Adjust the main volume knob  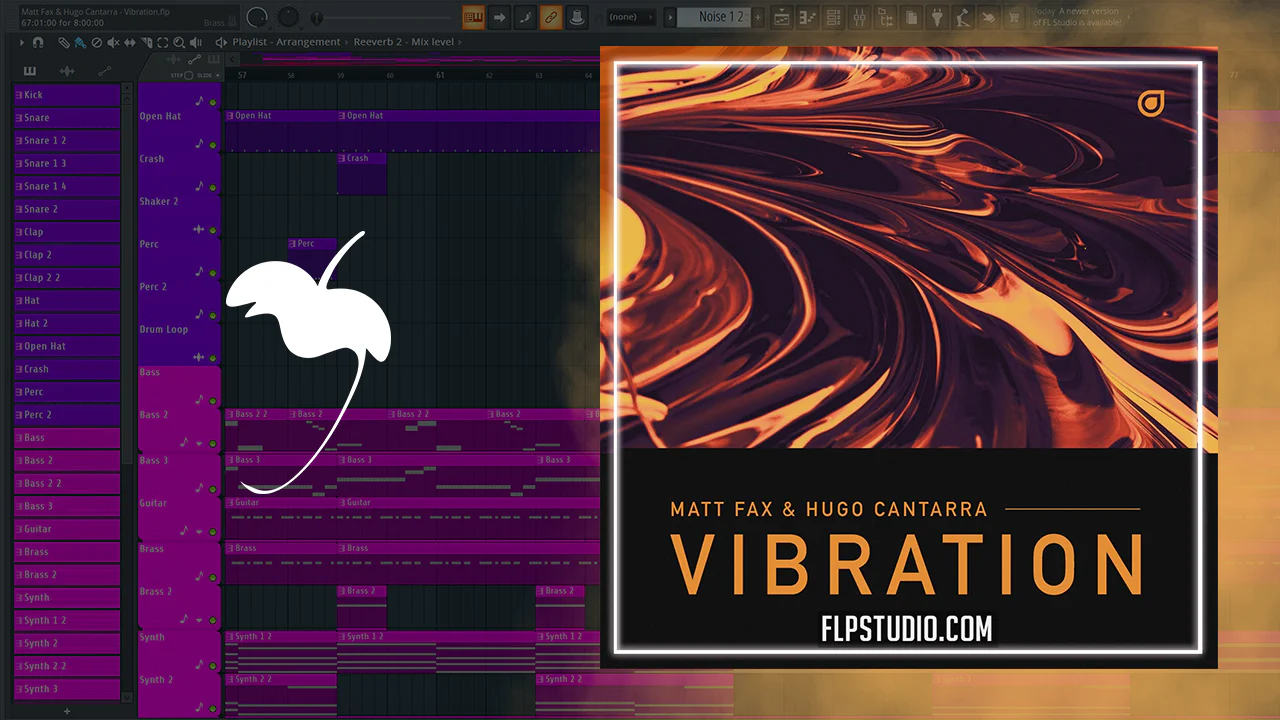tap(257, 17)
